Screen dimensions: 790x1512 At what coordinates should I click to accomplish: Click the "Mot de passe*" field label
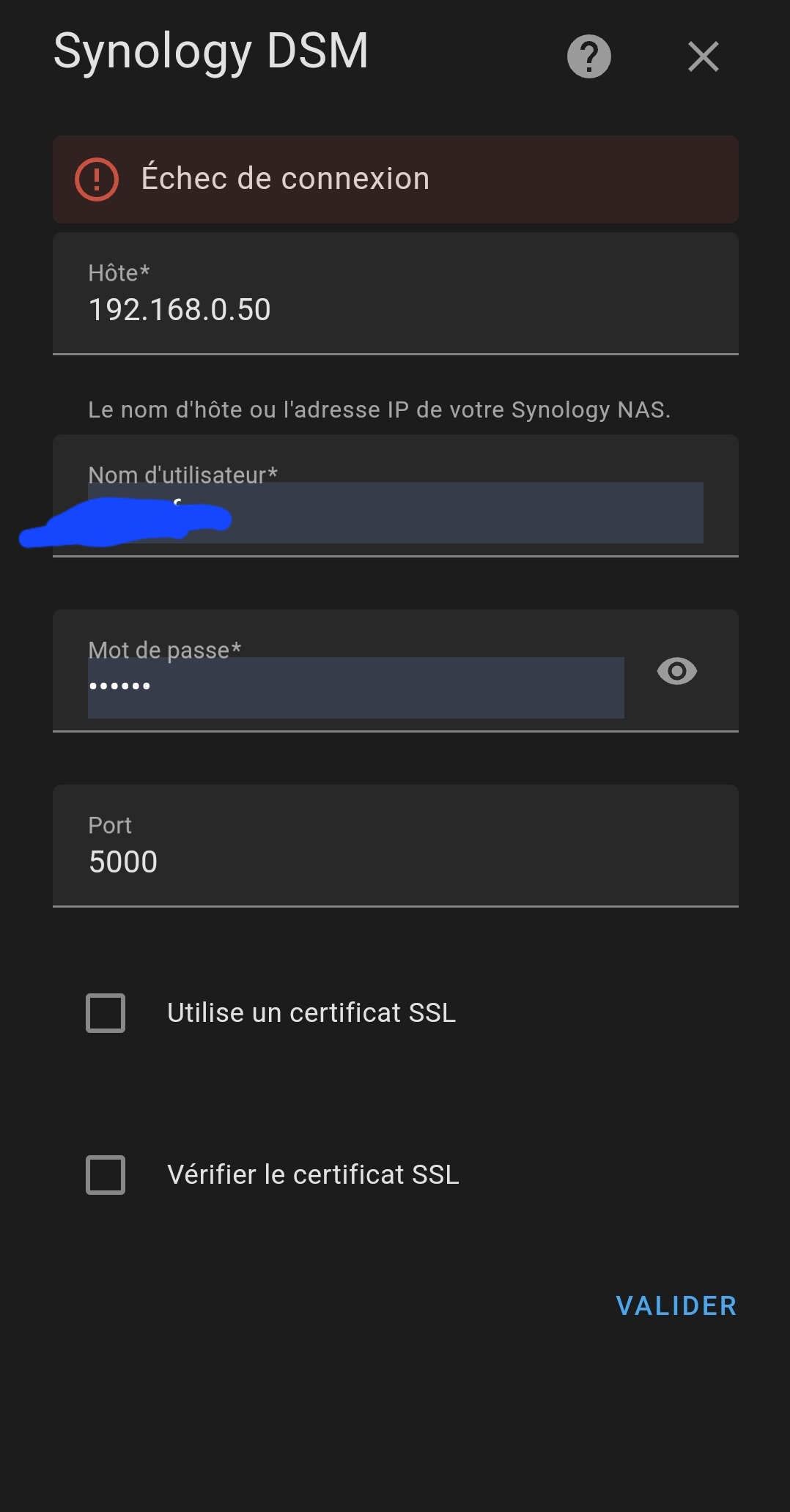pyautogui.click(x=164, y=650)
